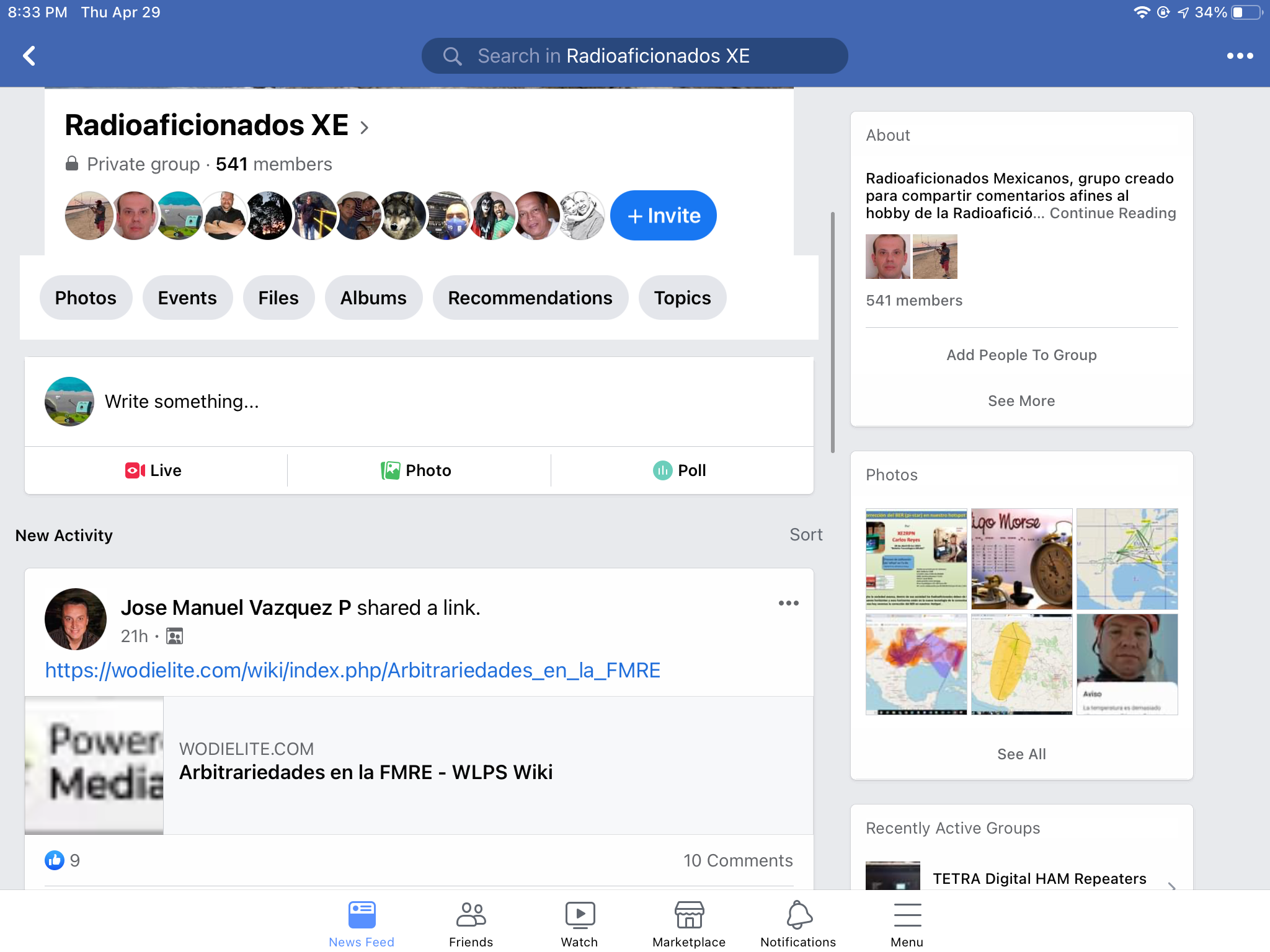Open the wodielite.com wiki hyperlink
Image resolution: width=1270 pixels, height=952 pixels.
coord(353,670)
